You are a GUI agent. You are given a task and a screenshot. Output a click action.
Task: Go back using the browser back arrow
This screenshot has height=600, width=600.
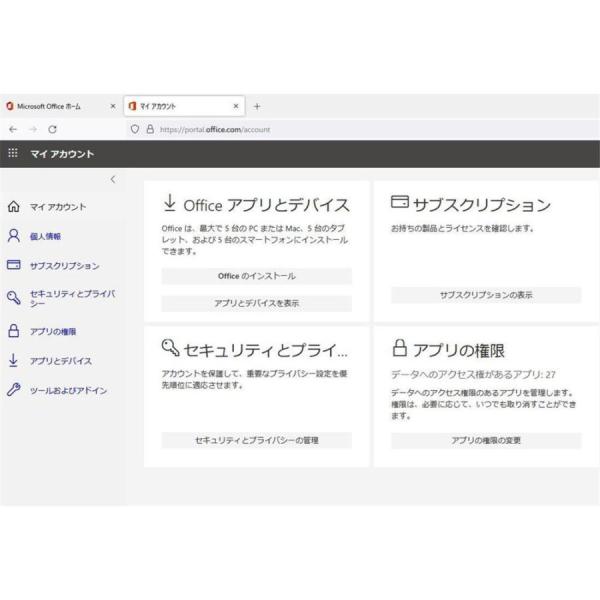click(x=13, y=129)
